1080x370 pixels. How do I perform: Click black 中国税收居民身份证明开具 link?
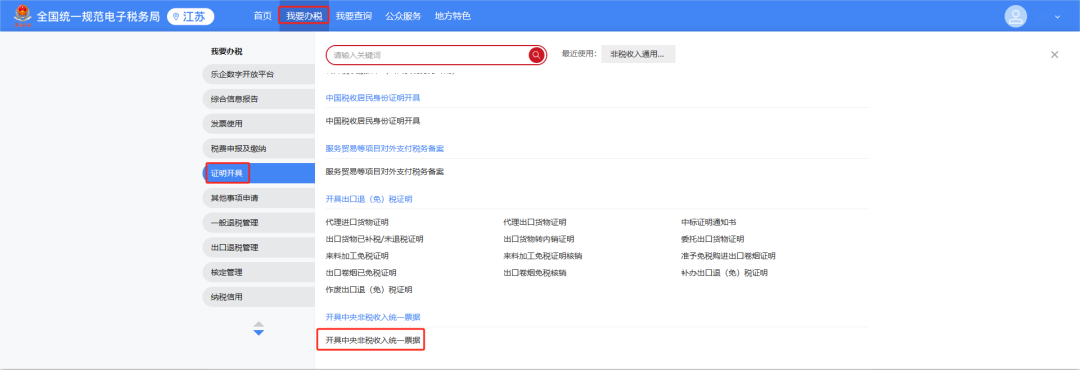point(373,121)
